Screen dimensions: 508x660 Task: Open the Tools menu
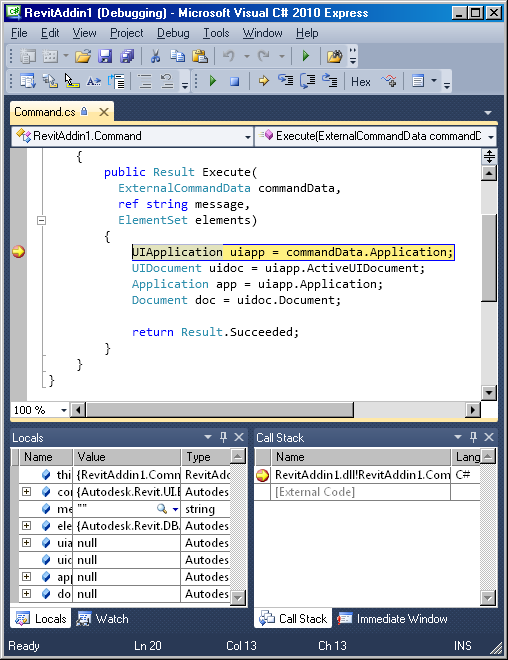coord(216,33)
